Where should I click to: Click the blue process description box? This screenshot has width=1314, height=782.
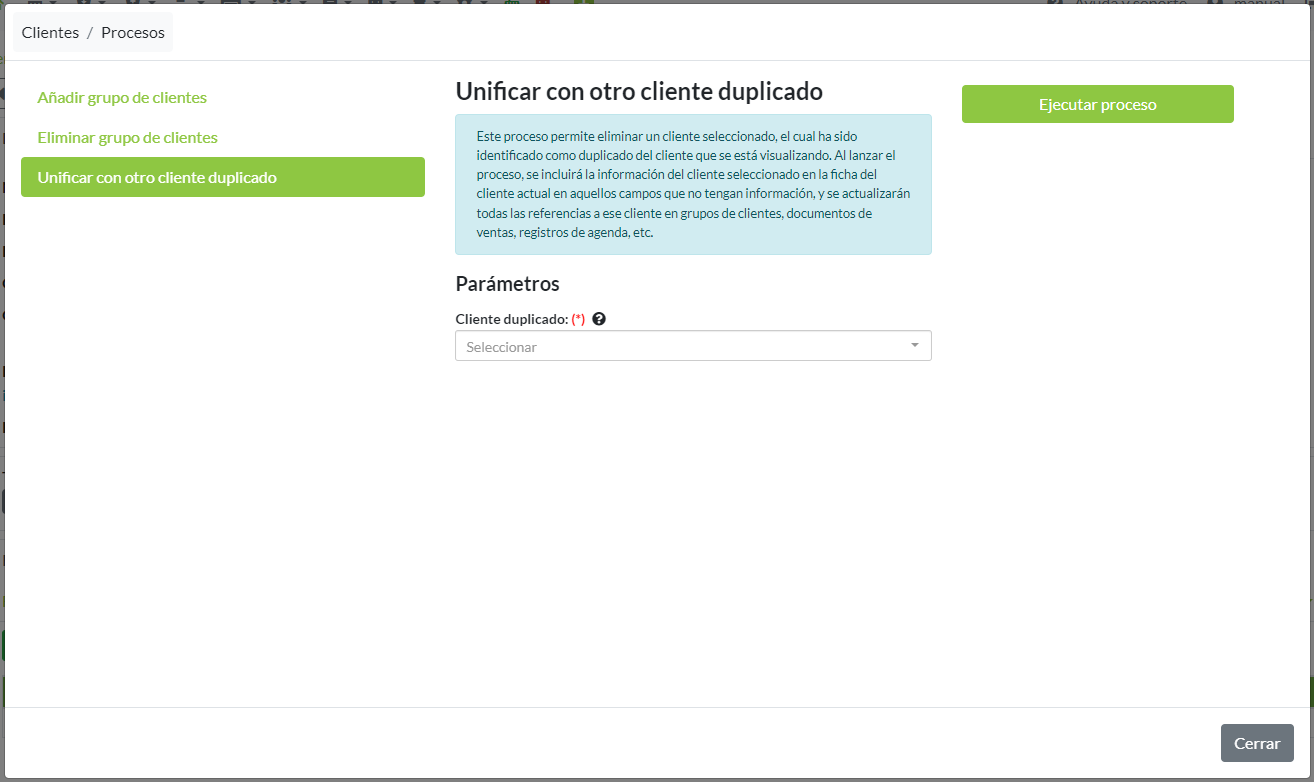(x=692, y=184)
